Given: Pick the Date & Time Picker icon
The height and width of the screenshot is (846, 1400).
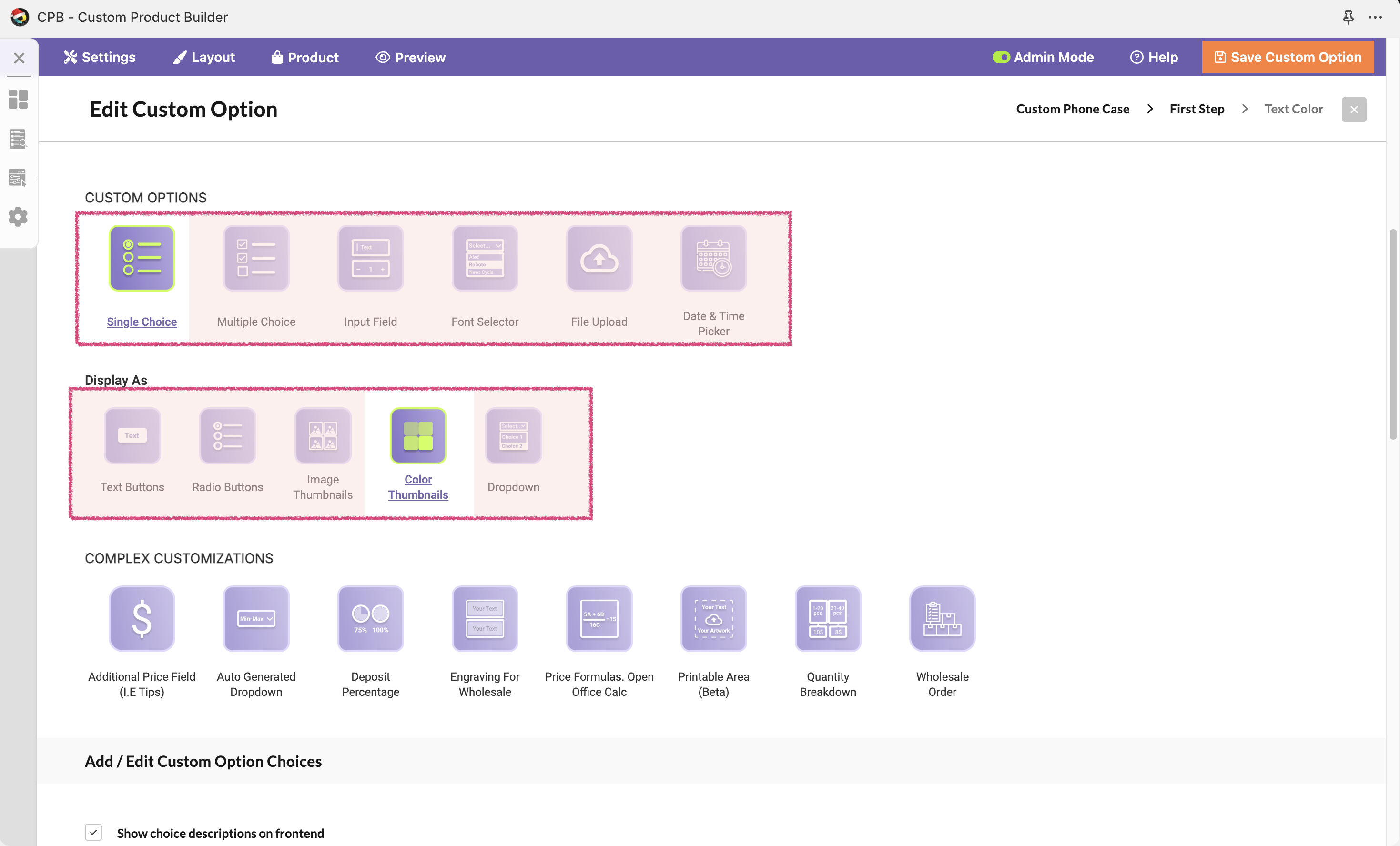Looking at the screenshot, I should point(713,258).
